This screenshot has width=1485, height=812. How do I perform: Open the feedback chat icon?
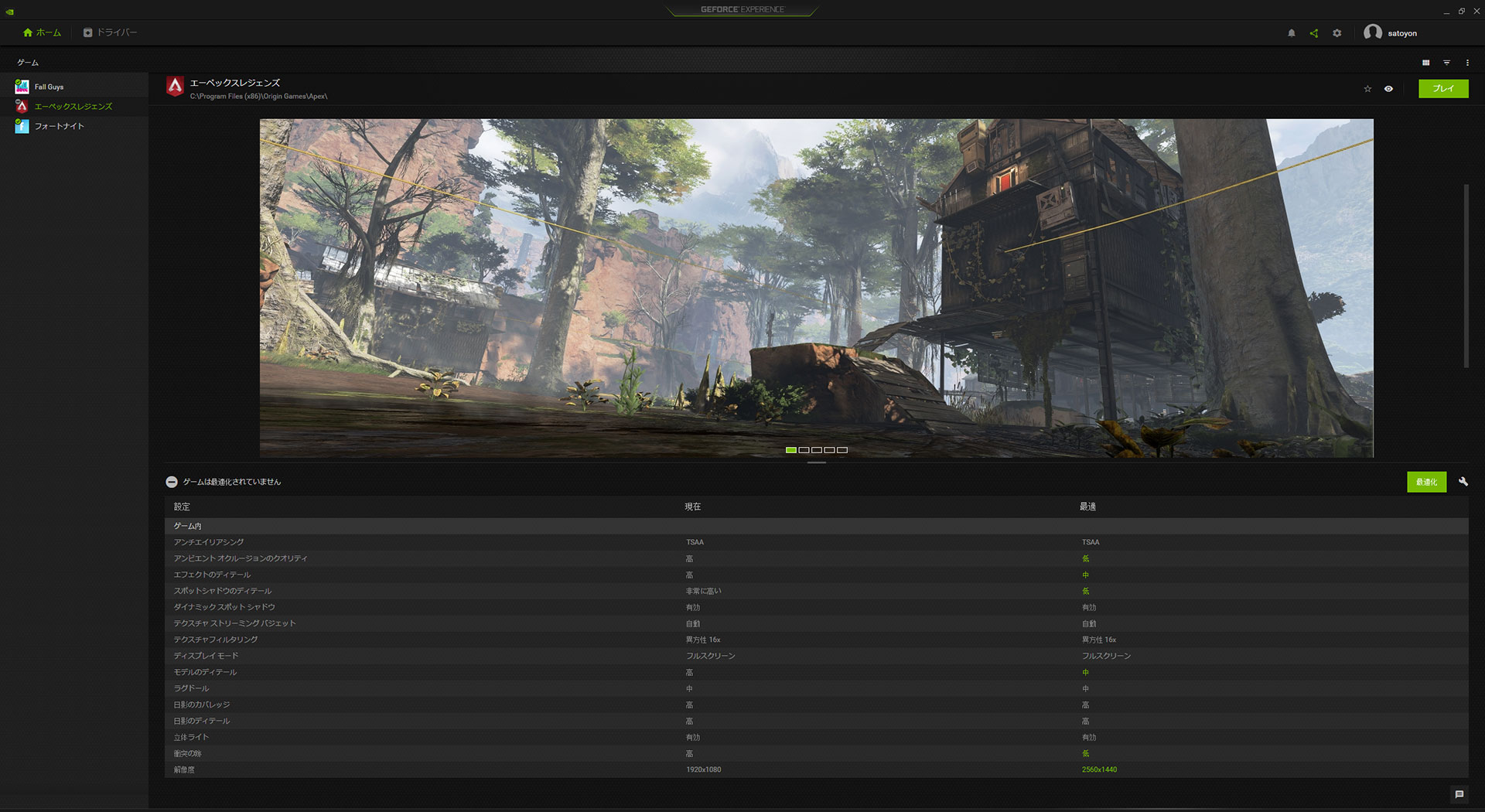click(x=1459, y=794)
